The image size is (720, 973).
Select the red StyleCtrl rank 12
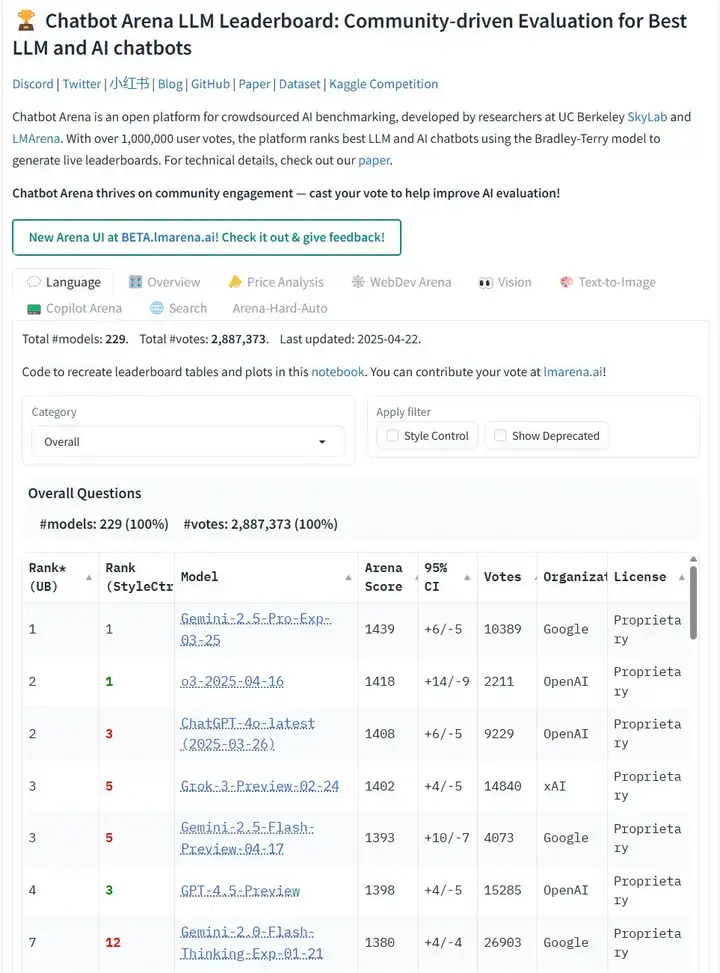click(x=113, y=943)
